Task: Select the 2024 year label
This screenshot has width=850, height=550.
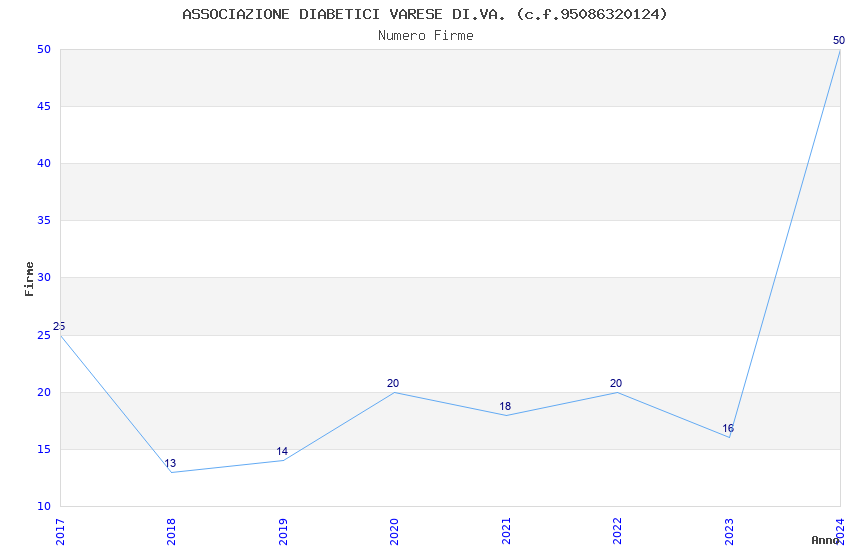Action: (840, 532)
